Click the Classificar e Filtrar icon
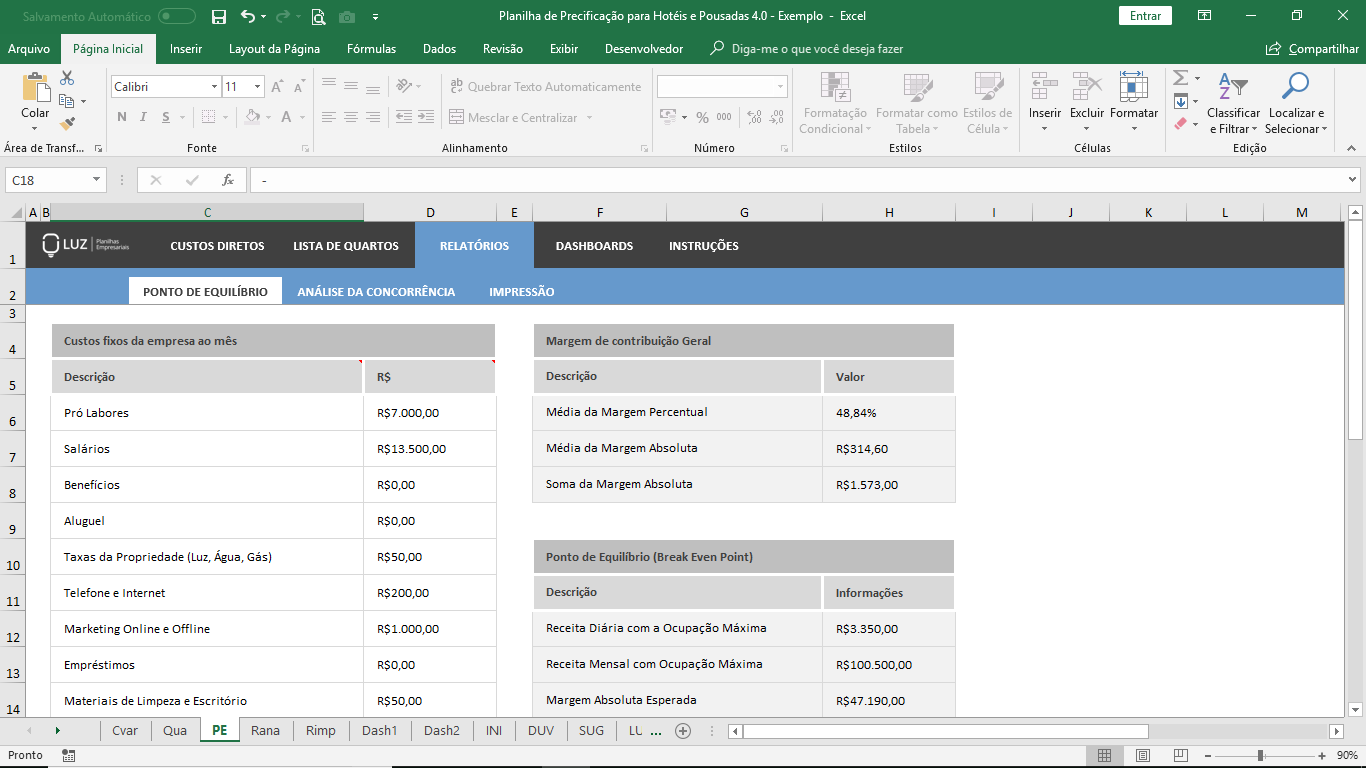 tap(1232, 88)
